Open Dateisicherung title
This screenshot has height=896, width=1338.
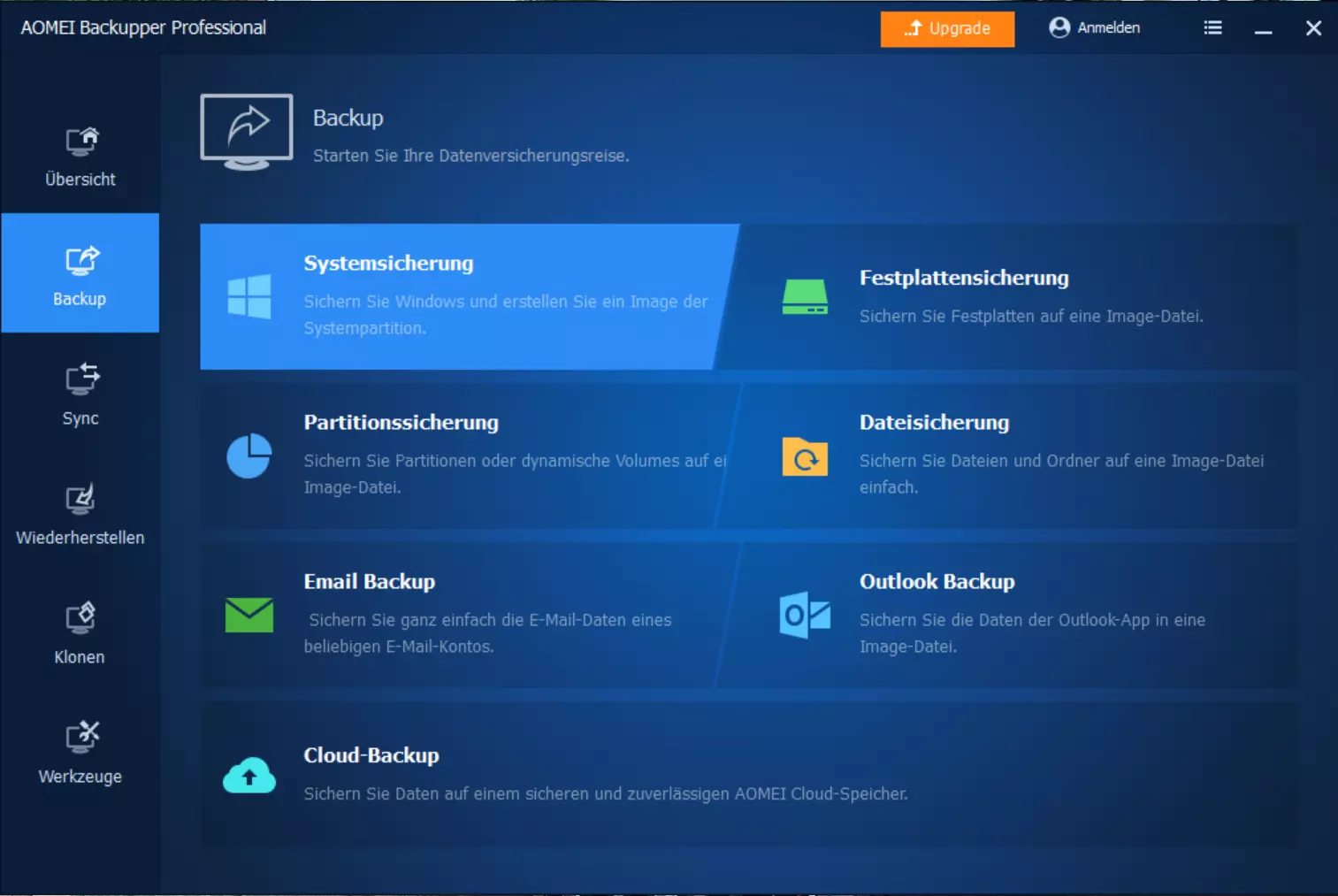coord(934,423)
